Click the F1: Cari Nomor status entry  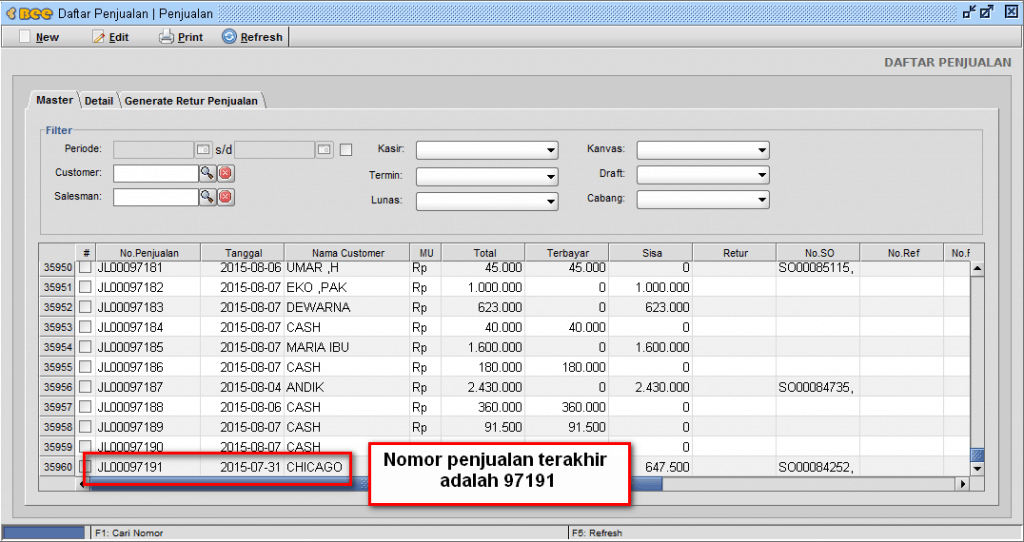(x=129, y=533)
